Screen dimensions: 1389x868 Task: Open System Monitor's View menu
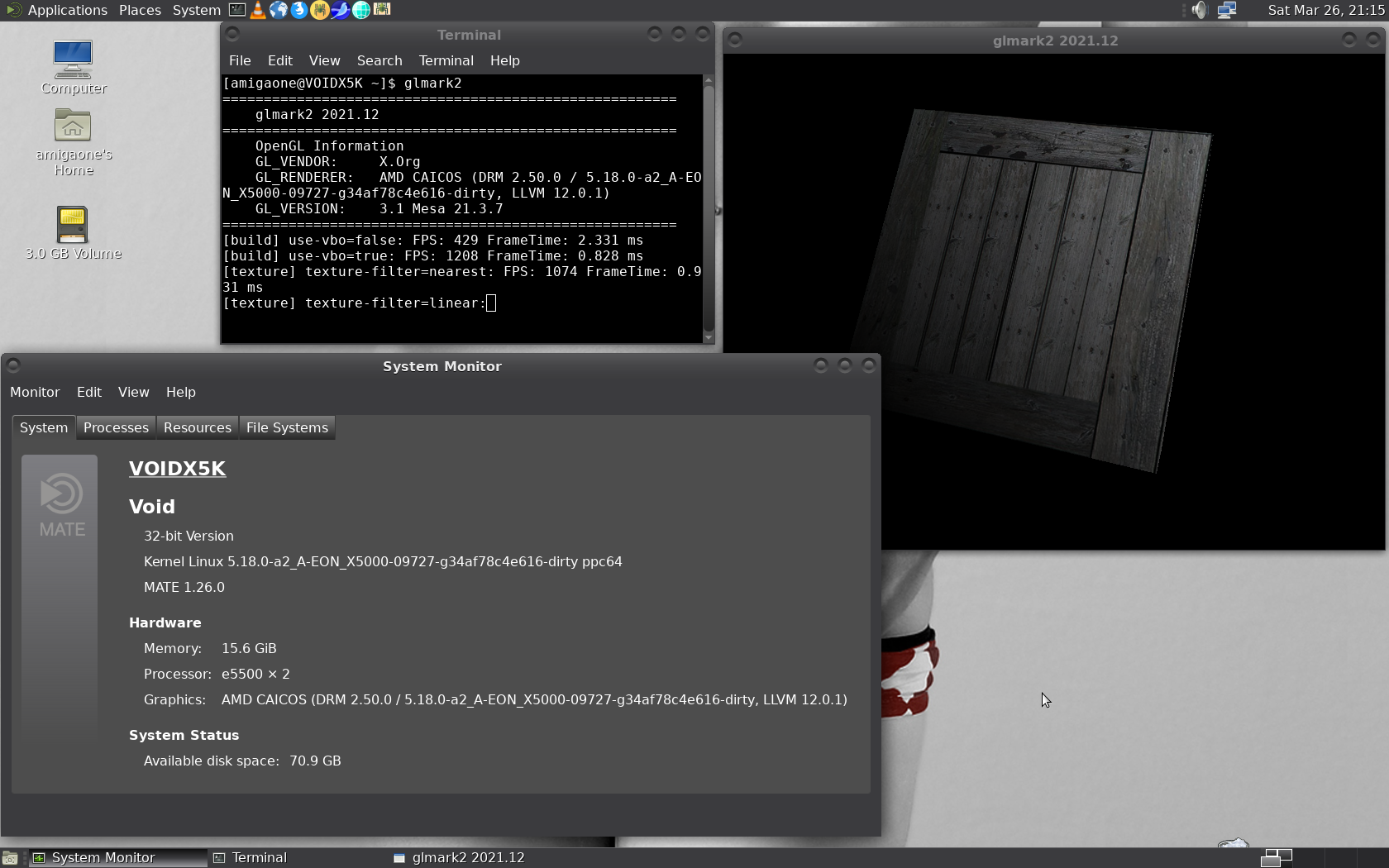point(133,392)
